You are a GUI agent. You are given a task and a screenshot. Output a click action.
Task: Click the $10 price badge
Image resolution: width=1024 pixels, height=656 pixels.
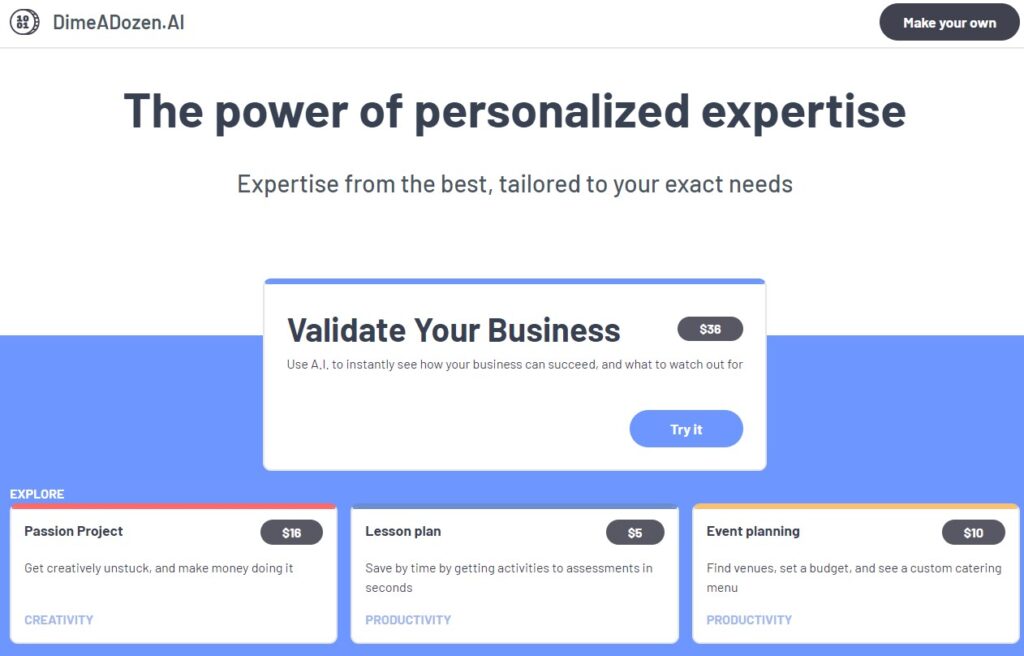(x=973, y=533)
